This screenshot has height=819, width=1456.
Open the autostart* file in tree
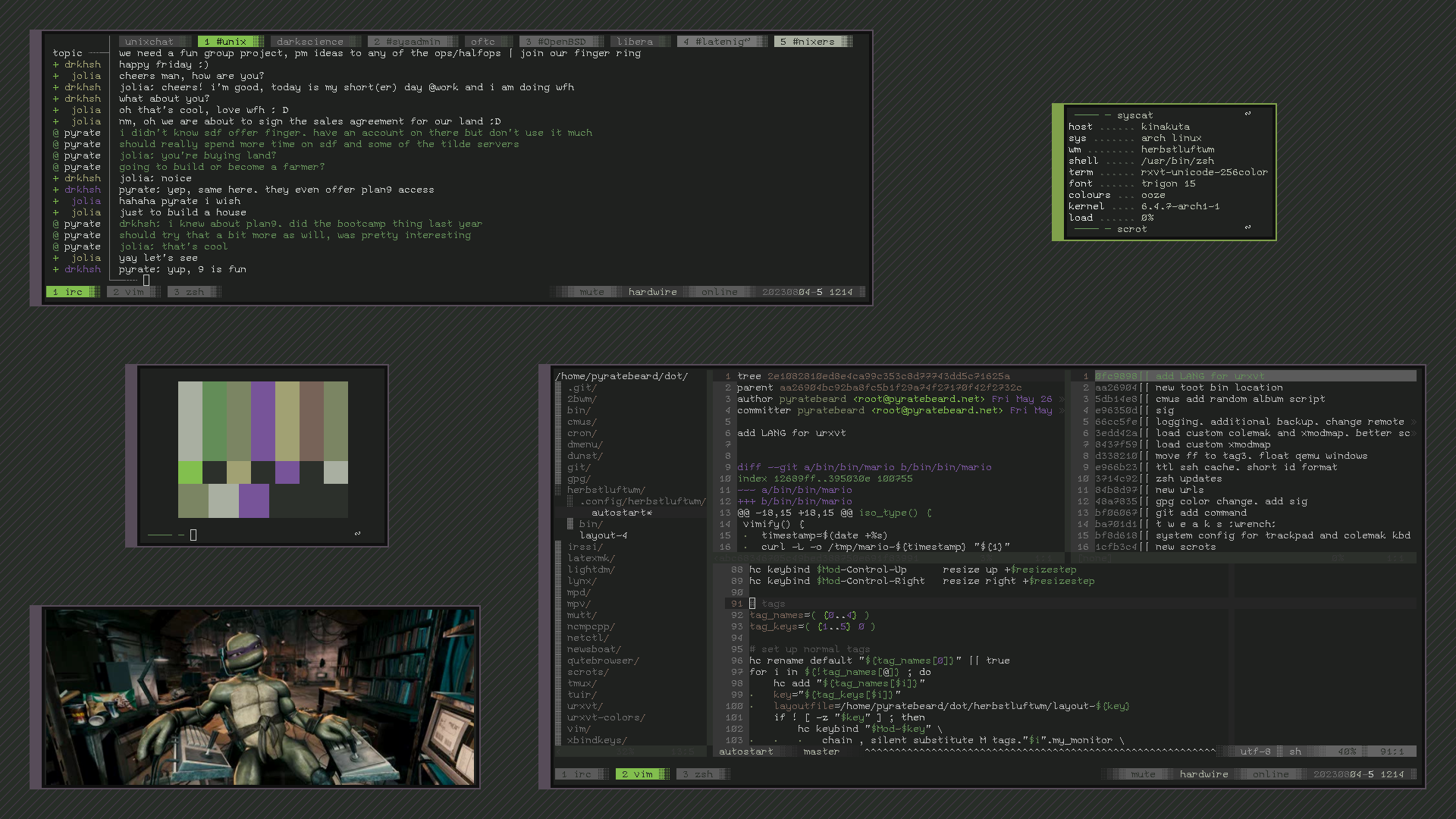coord(622,513)
